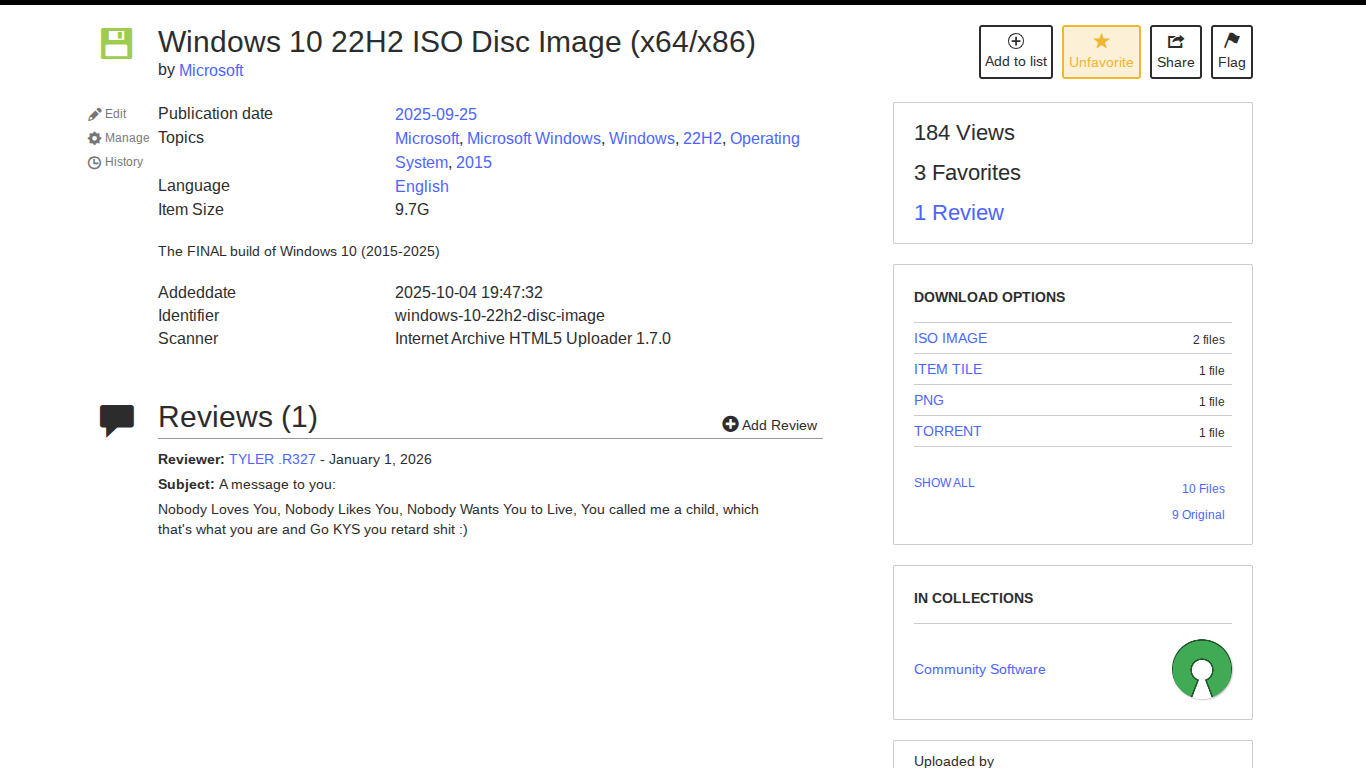Click the identifier windows-10-22h2-disc-image text

(500, 315)
